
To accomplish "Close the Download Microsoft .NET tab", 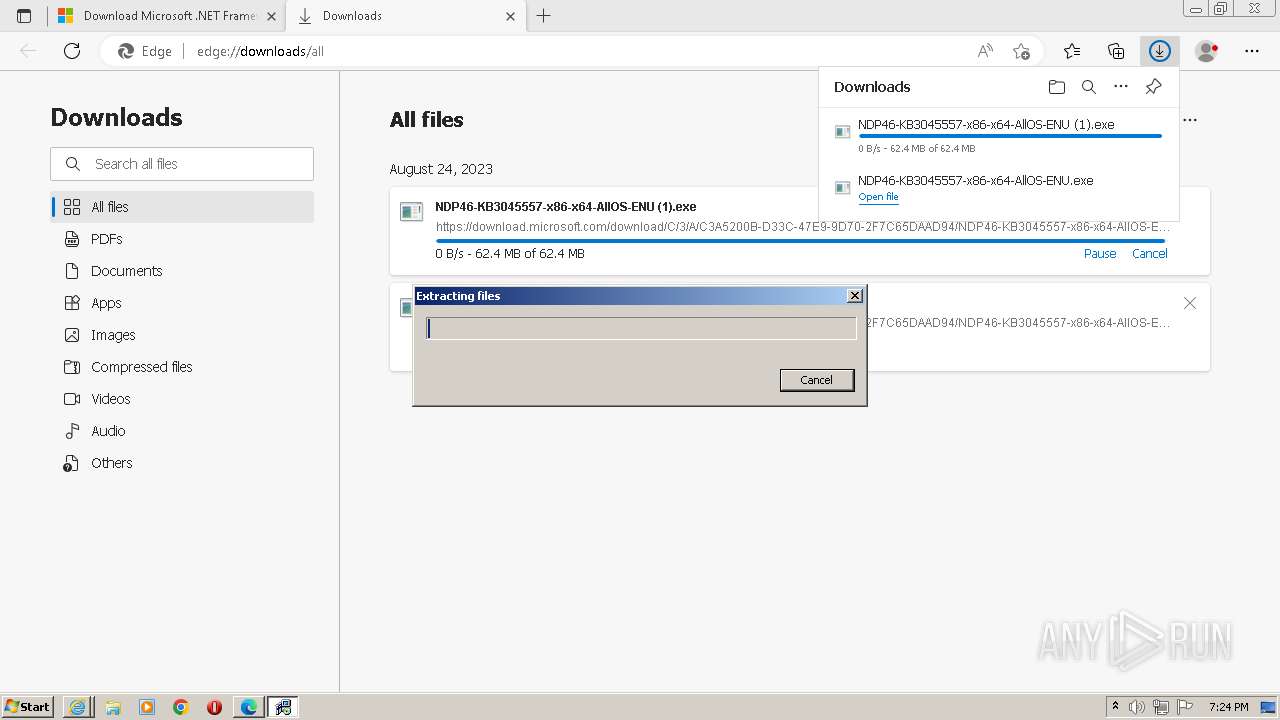I will coord(271,16).
